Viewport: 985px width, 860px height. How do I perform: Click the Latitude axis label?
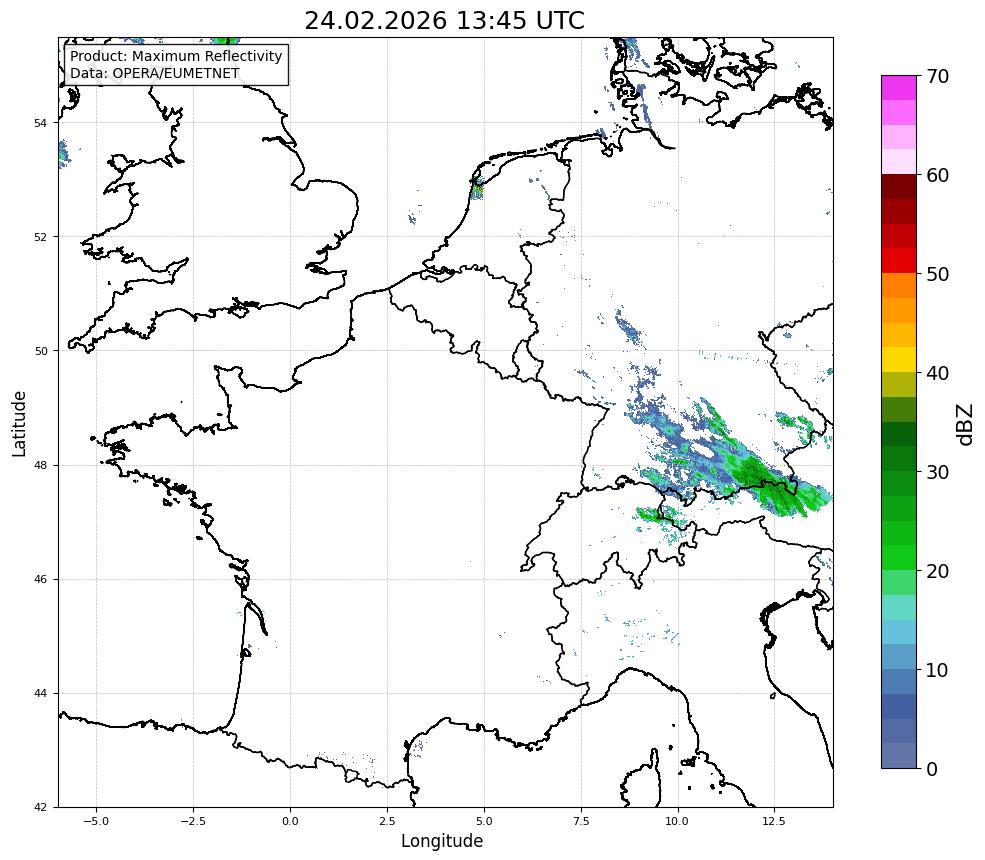(x=19, y=423)
